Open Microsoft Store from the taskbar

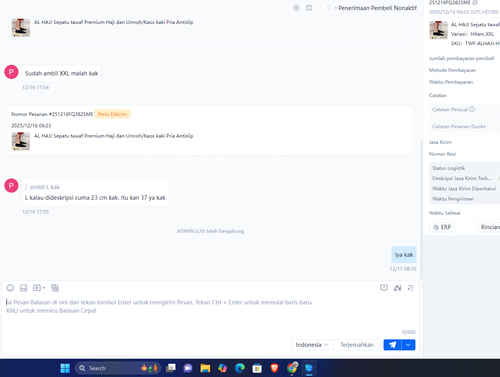tap(257, 368)
